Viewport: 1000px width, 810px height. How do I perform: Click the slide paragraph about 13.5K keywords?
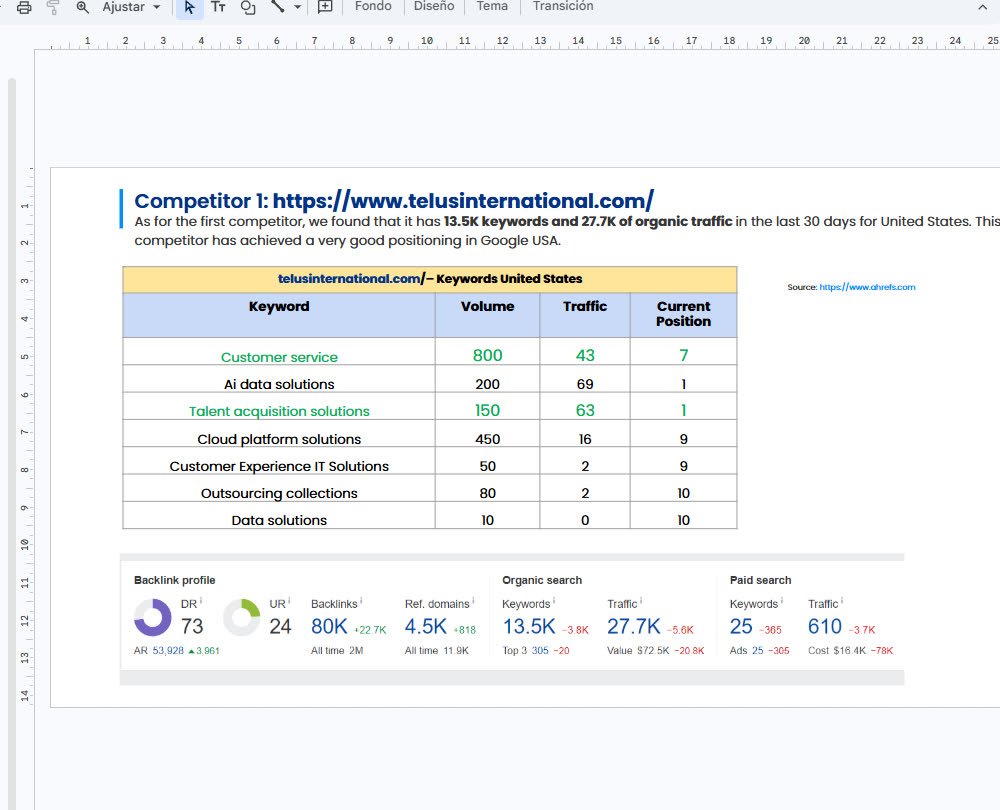[567, 231]
